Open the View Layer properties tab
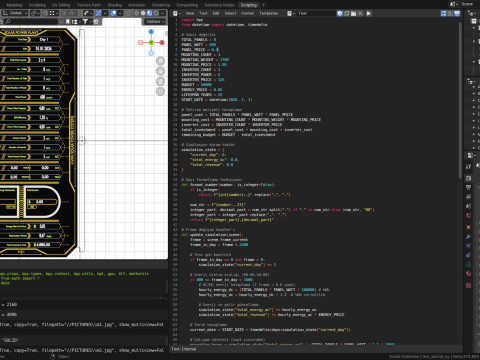 (x=468, y=197)
